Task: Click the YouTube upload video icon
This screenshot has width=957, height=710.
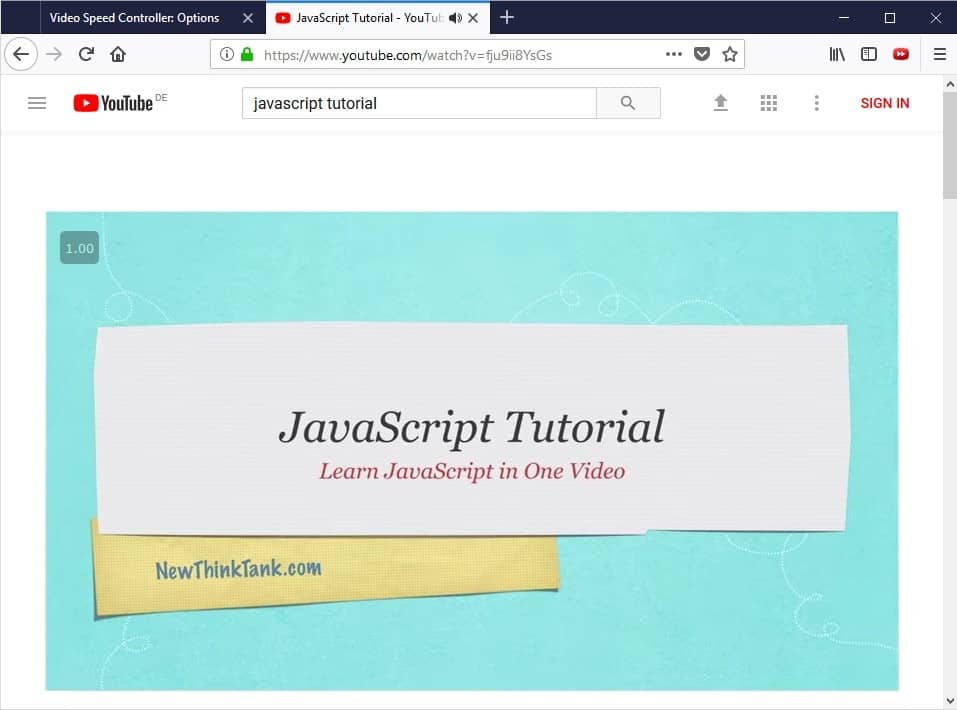Action: click(721, 103)
